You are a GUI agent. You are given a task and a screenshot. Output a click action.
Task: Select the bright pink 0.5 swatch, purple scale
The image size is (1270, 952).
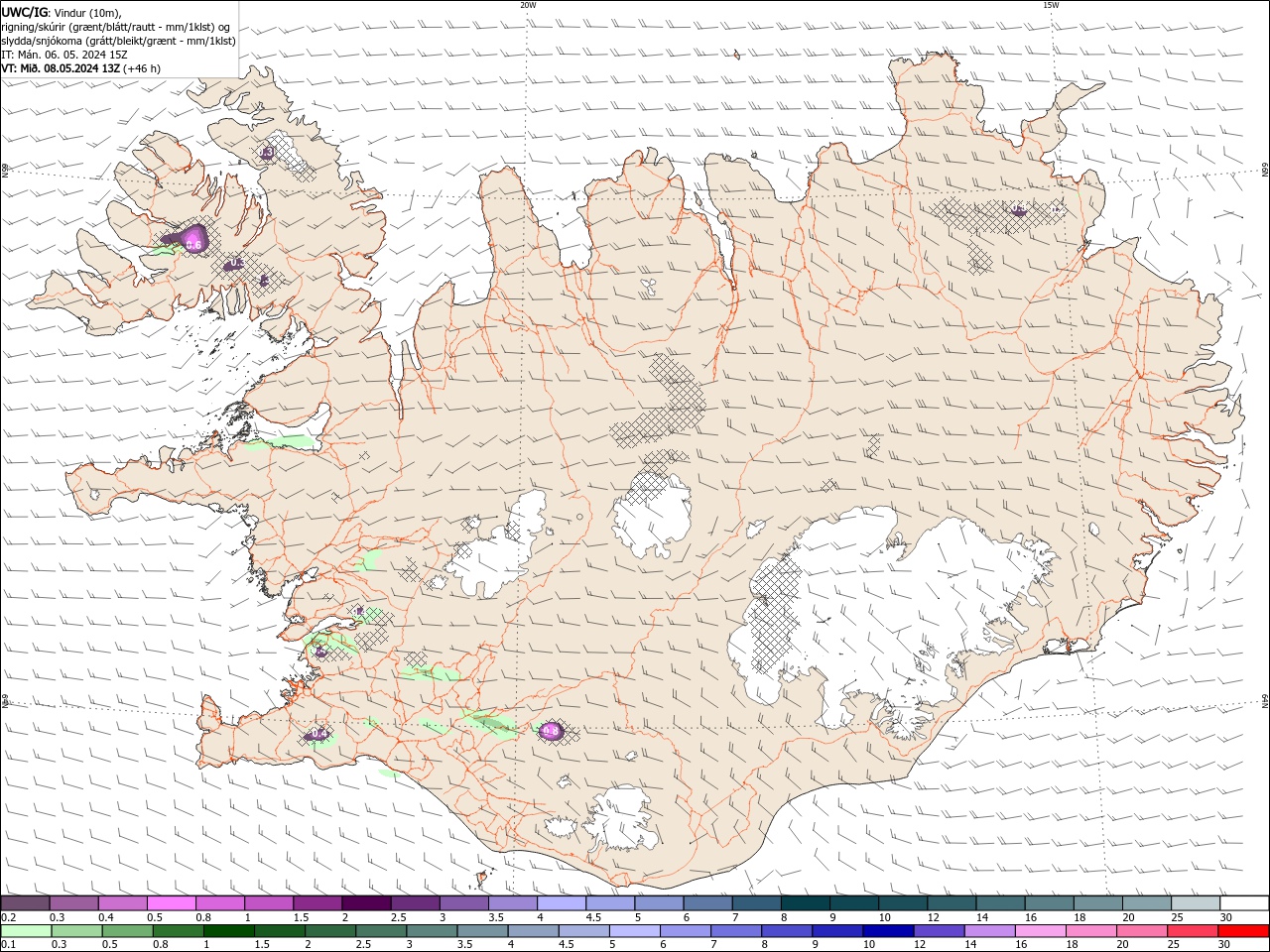pyautogui.click(x=171, y=903)
